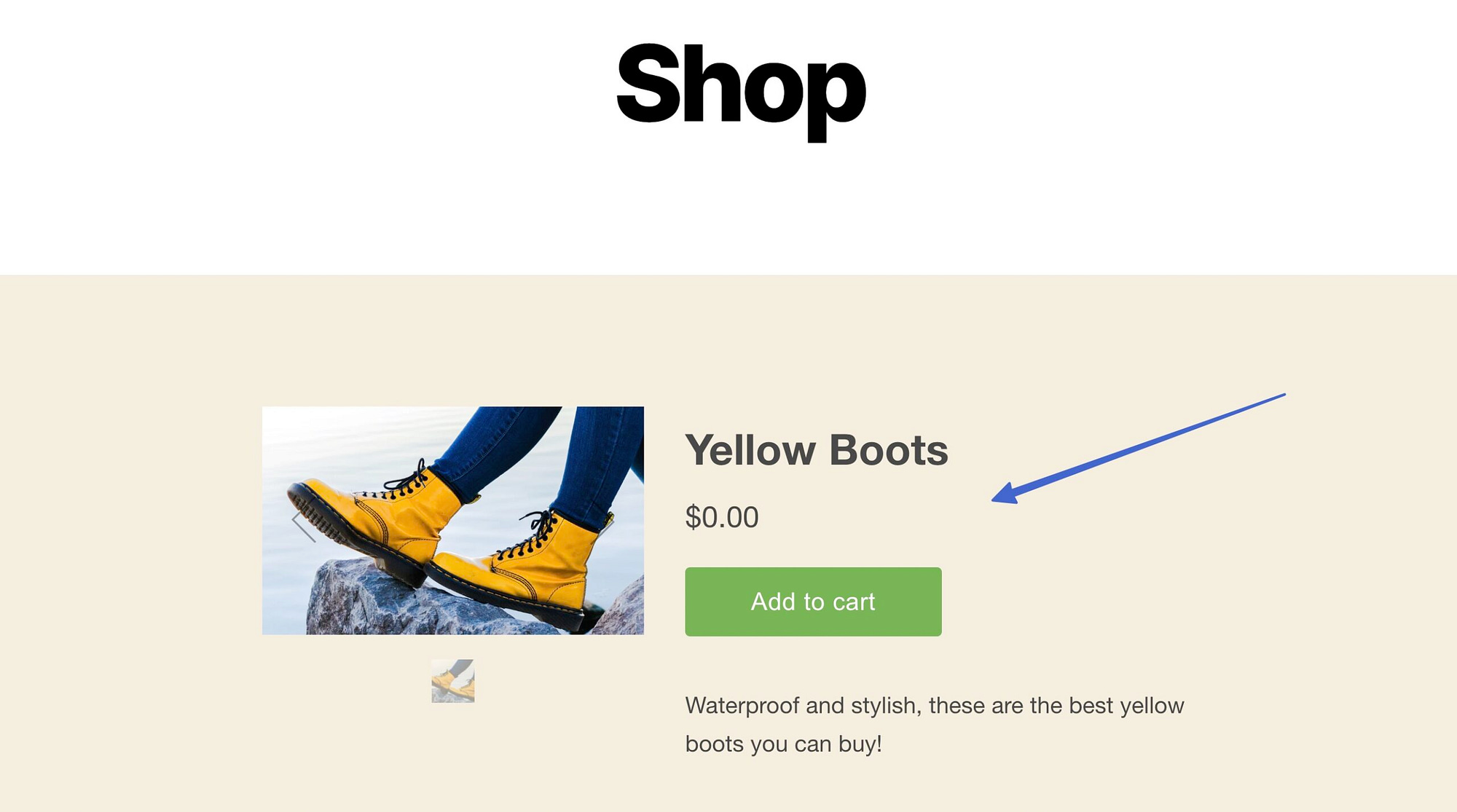This screenshot has height=812, width=1457.
Task: Open the Yellow Boots product title link
Action: pos(816,449)
